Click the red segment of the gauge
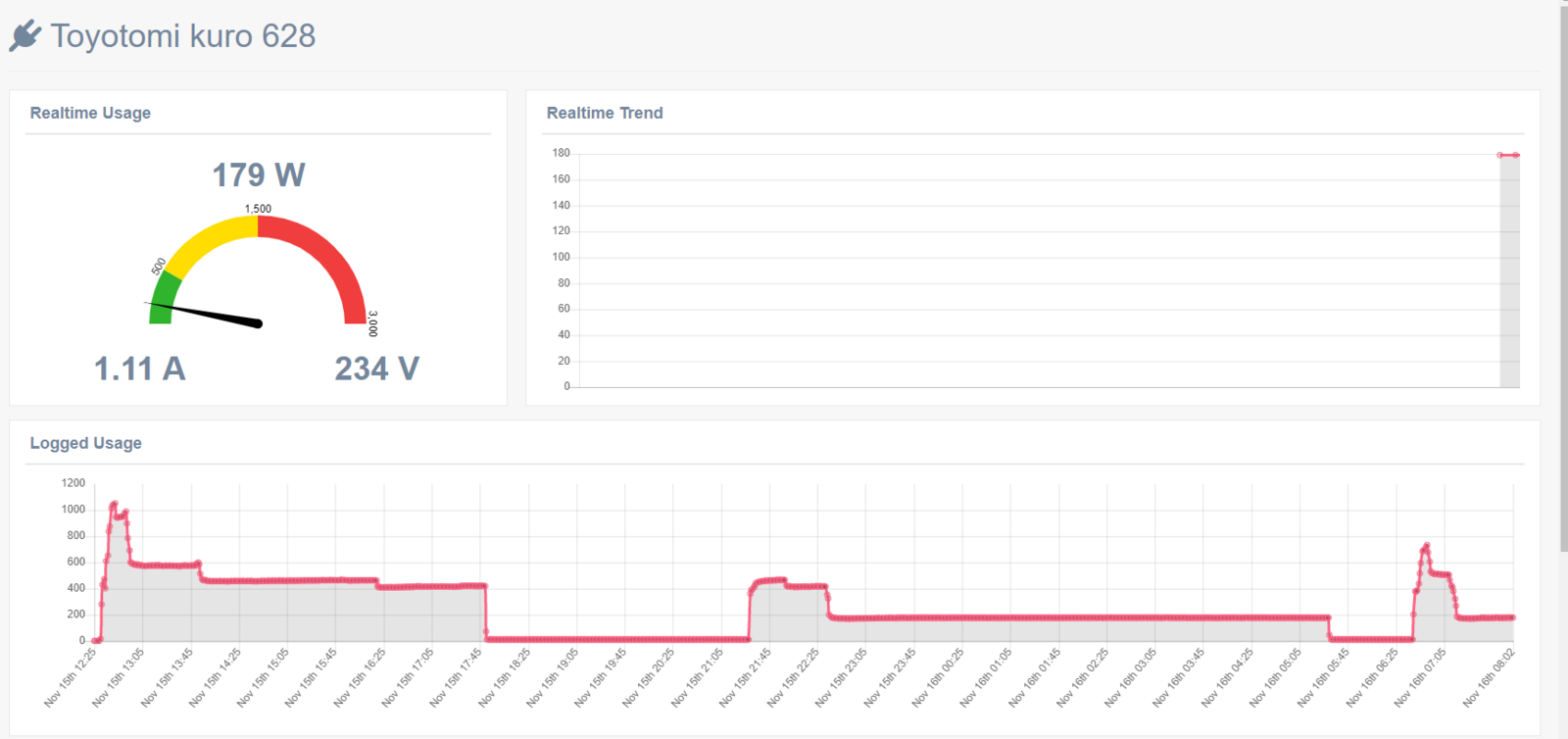Viewport: 1568px width, 739px height. 328,255
